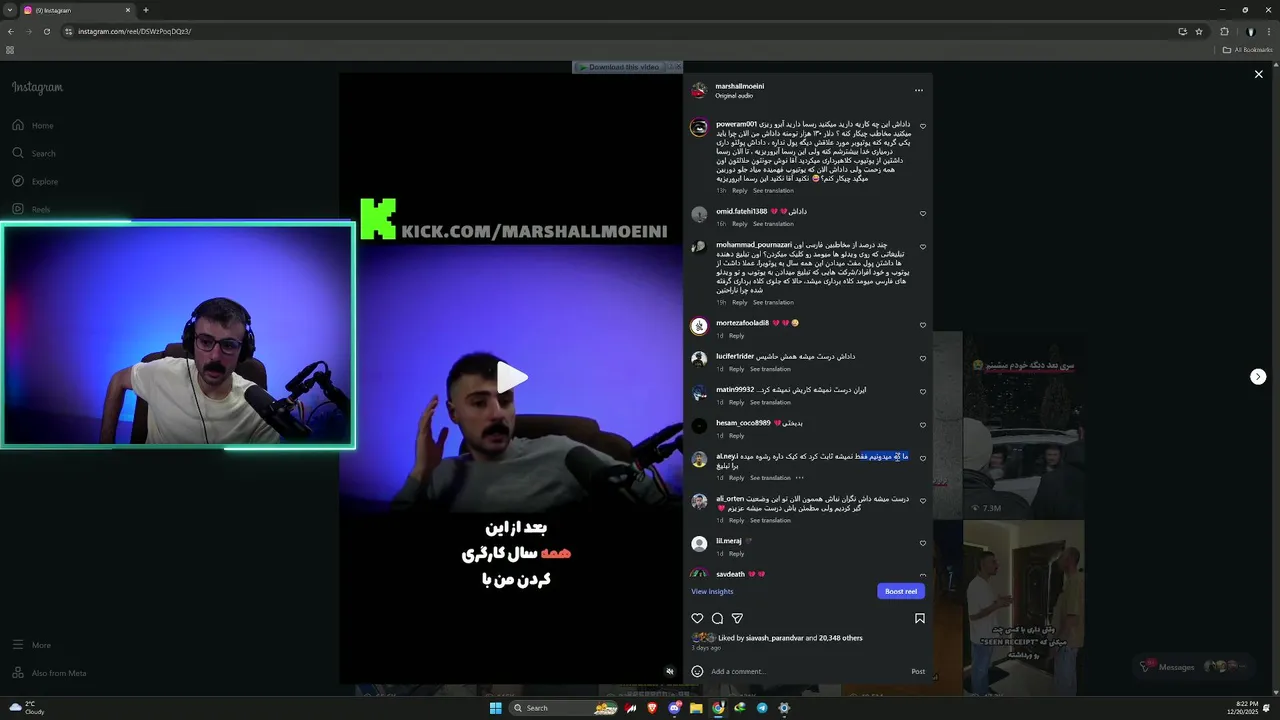Save the reel with the bookmark icon
Viewport: 1280px width, 720px height.
[x=920, y=618]
